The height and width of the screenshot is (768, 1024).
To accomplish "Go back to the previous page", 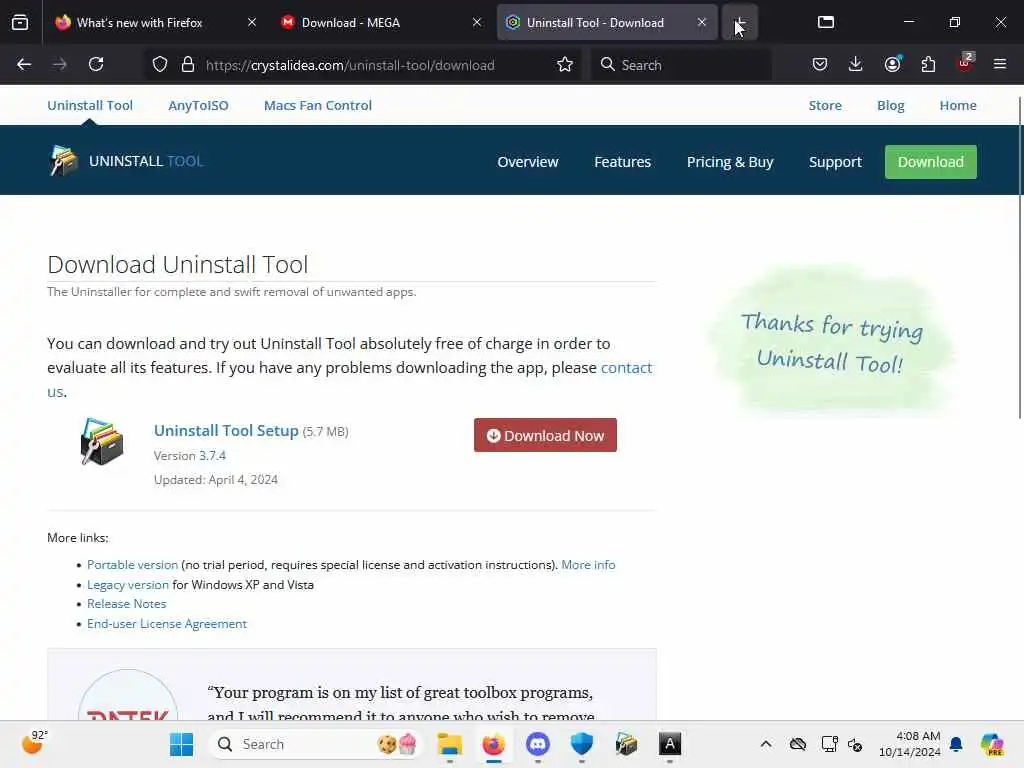I will point(24,64).
